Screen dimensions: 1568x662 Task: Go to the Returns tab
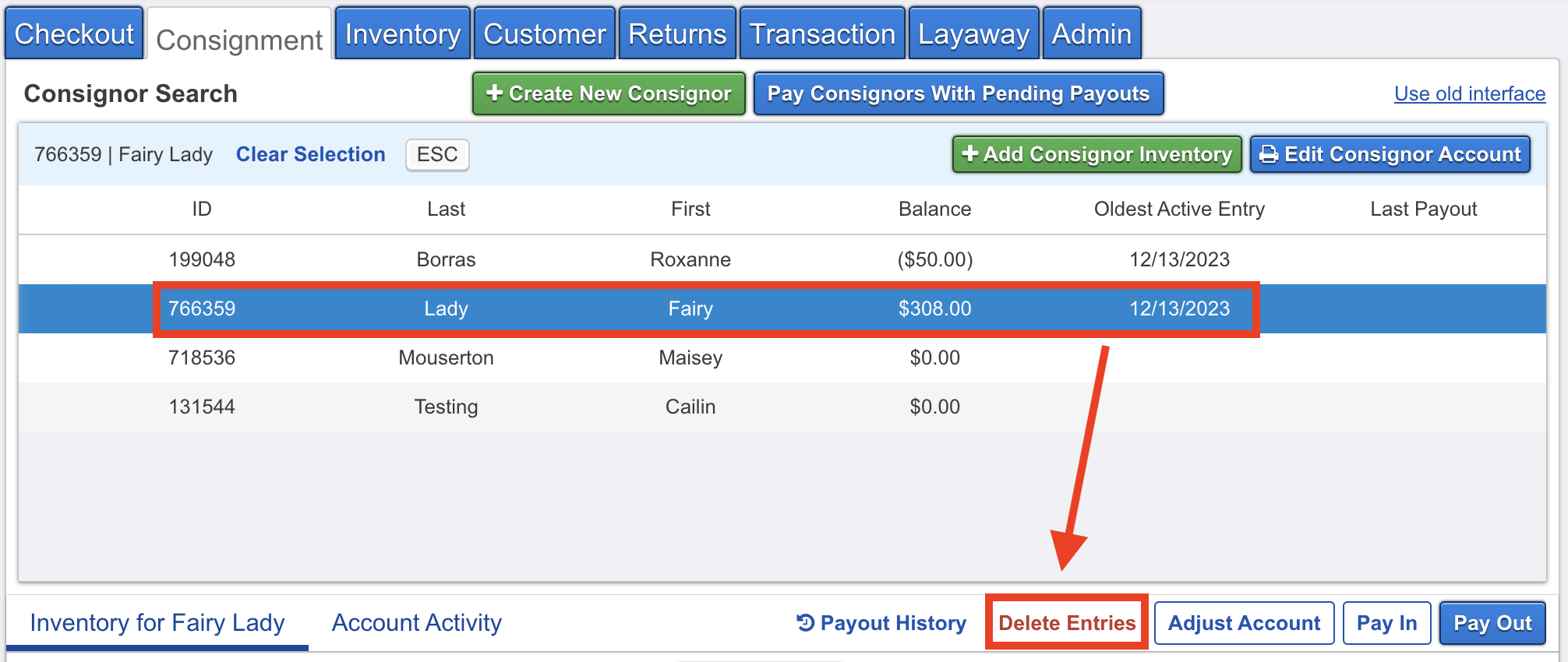pyautogui.click(x=677, y=33)
